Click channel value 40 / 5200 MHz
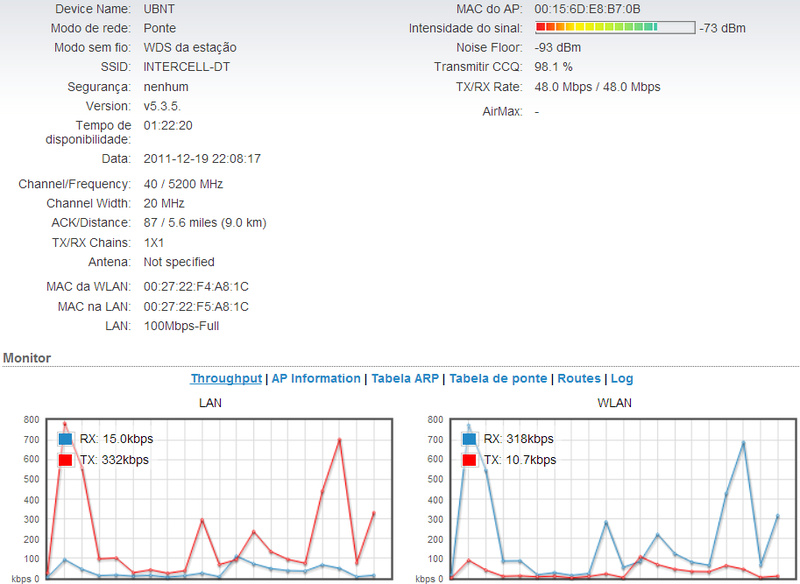This screenshot has width=800, height=584. pos(183,184)
